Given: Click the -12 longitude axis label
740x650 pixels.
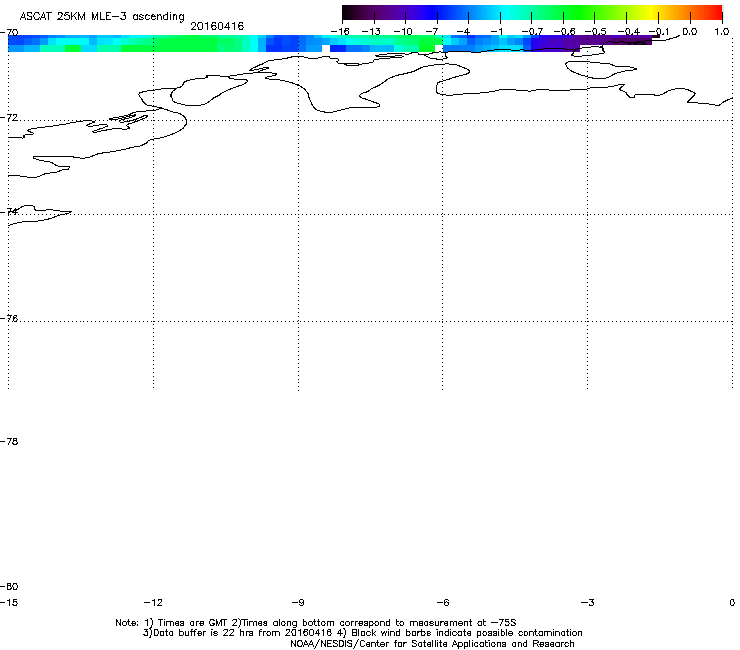Looking at the screenshot, I should [x=153, y=602].
